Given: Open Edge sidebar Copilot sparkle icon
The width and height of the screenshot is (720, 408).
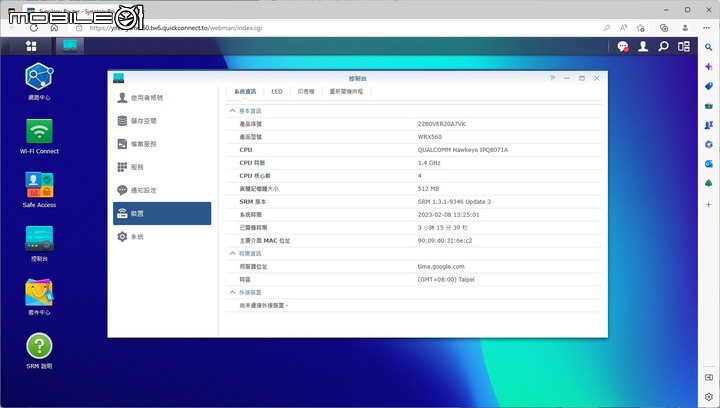Looking at the screenshot, I should point(709,67).
